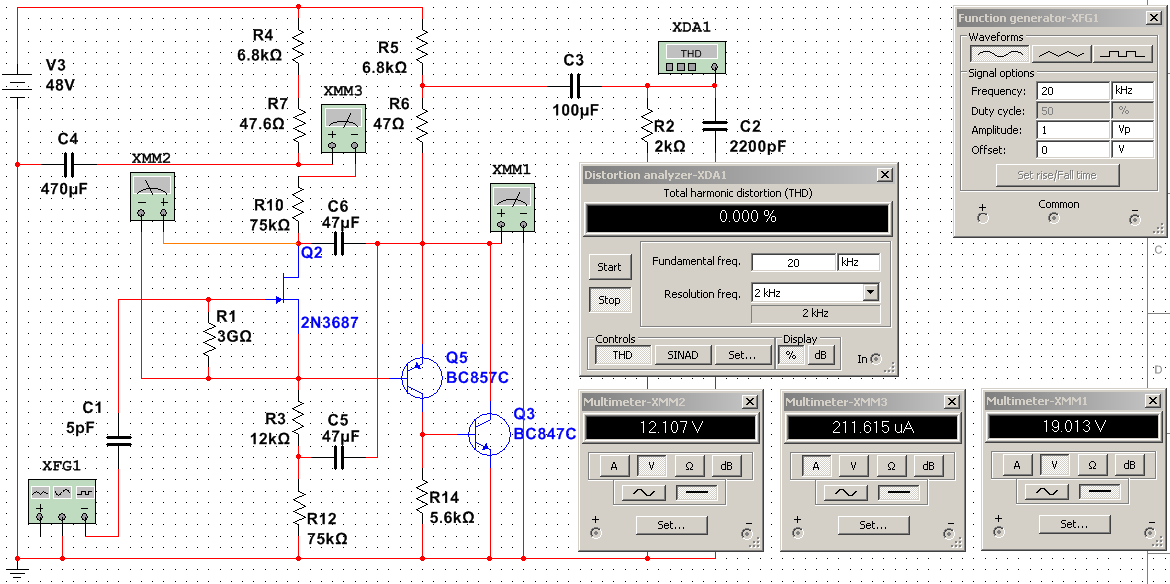The height and width of the screenshot is (584, 1170).
Task: Open distortion analyzer Set... controls
Action: (x=742, y=355)
